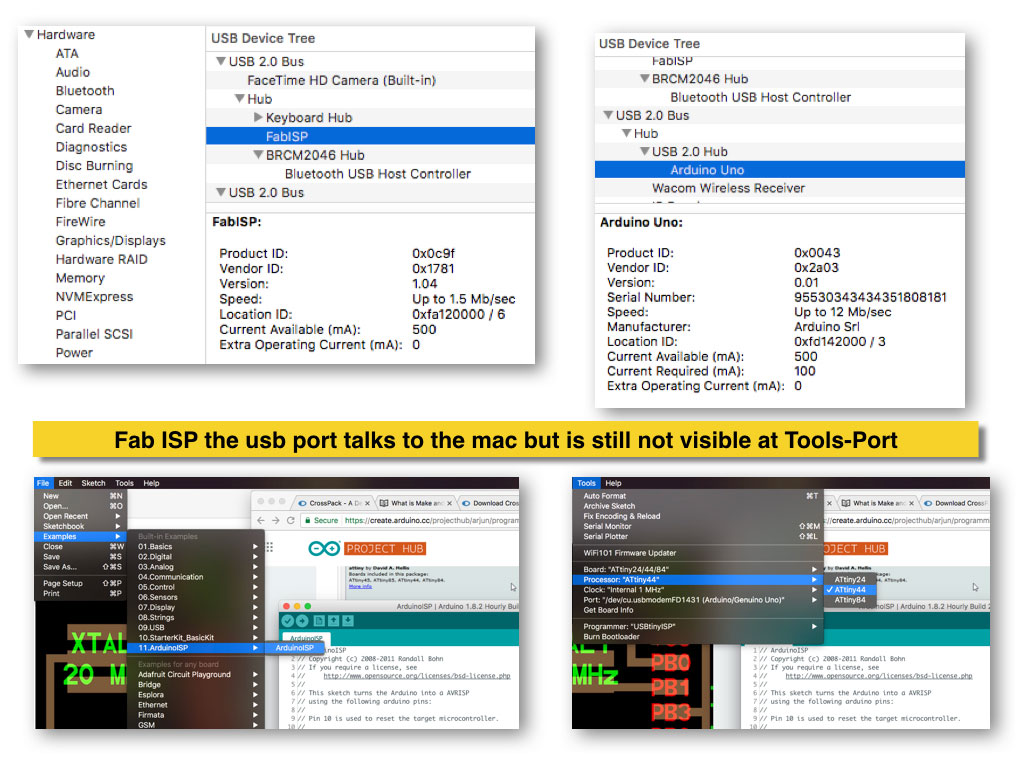Choose Serial Monitor in the Tools menu
The width and height of the screenshot is (1024, 768).
coord(697,526)
